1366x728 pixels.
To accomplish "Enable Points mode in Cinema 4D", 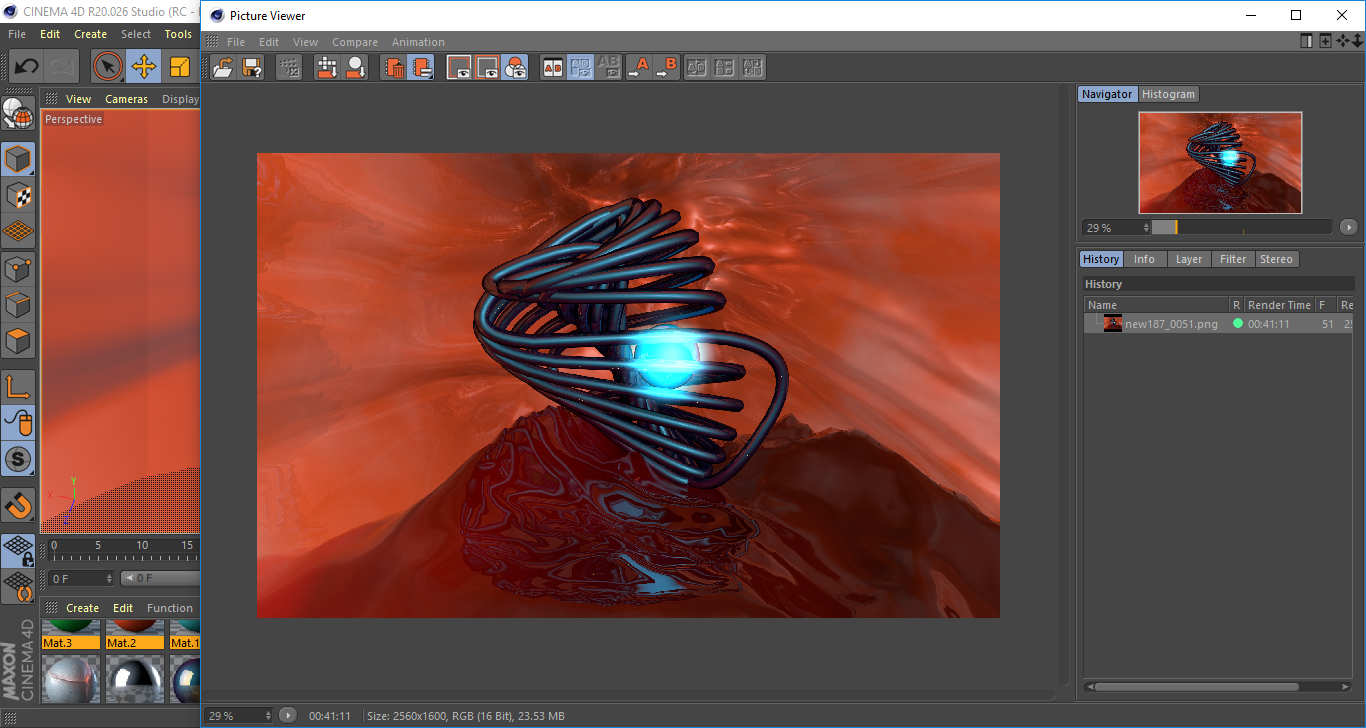I will tap(18, 268).
